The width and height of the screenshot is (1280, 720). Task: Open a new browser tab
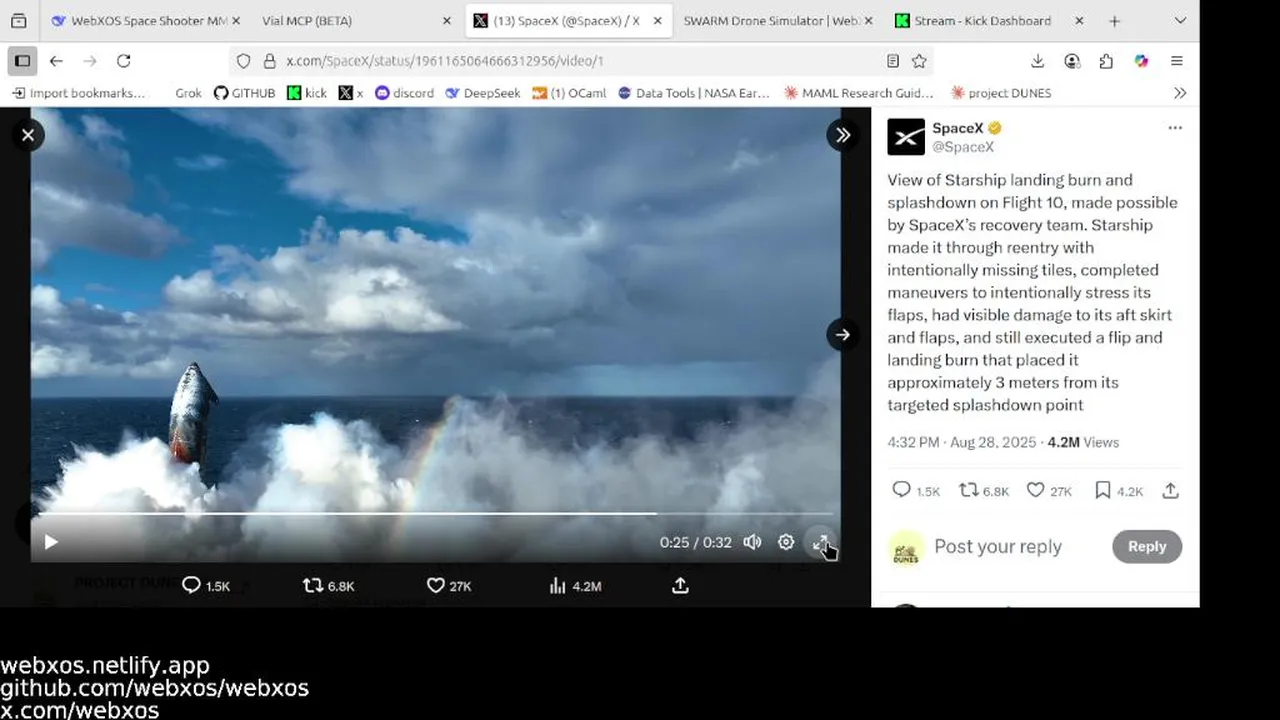click(x=1114, y=21)
